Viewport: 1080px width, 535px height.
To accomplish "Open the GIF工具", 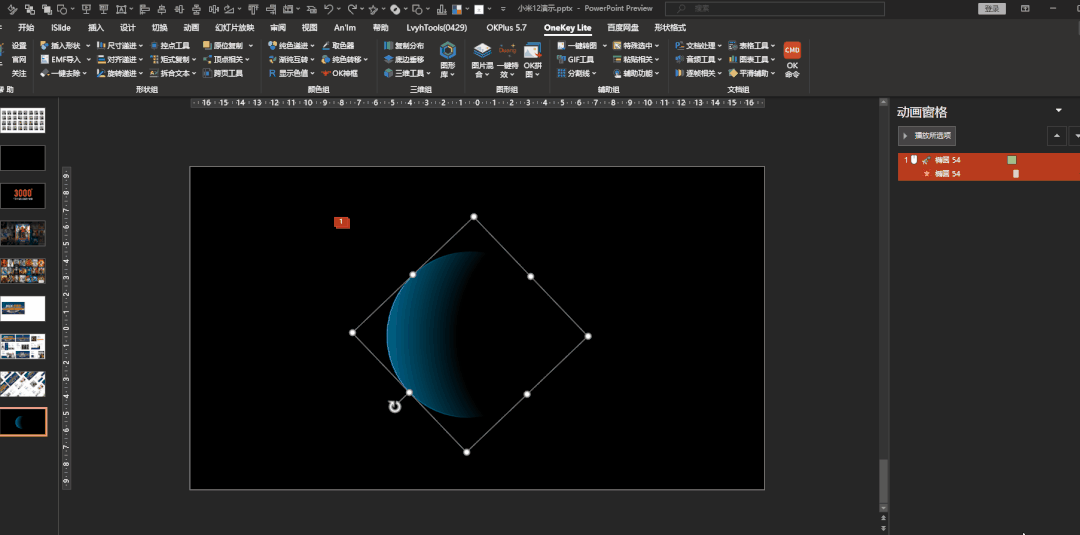I will [x=575, y=59].
